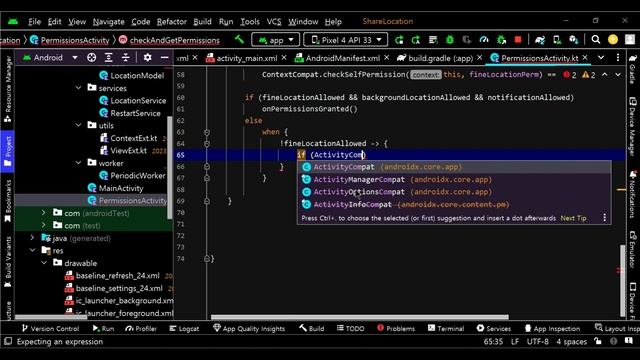Click Next Tip link in popup

pyautogui.click(x=573, y=218)
